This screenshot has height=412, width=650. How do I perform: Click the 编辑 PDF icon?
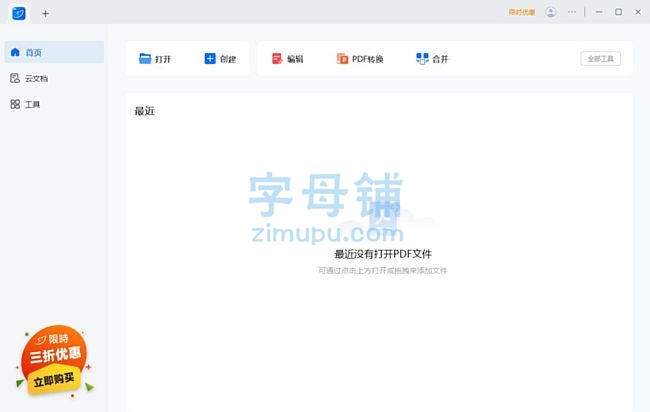(277, 58)
